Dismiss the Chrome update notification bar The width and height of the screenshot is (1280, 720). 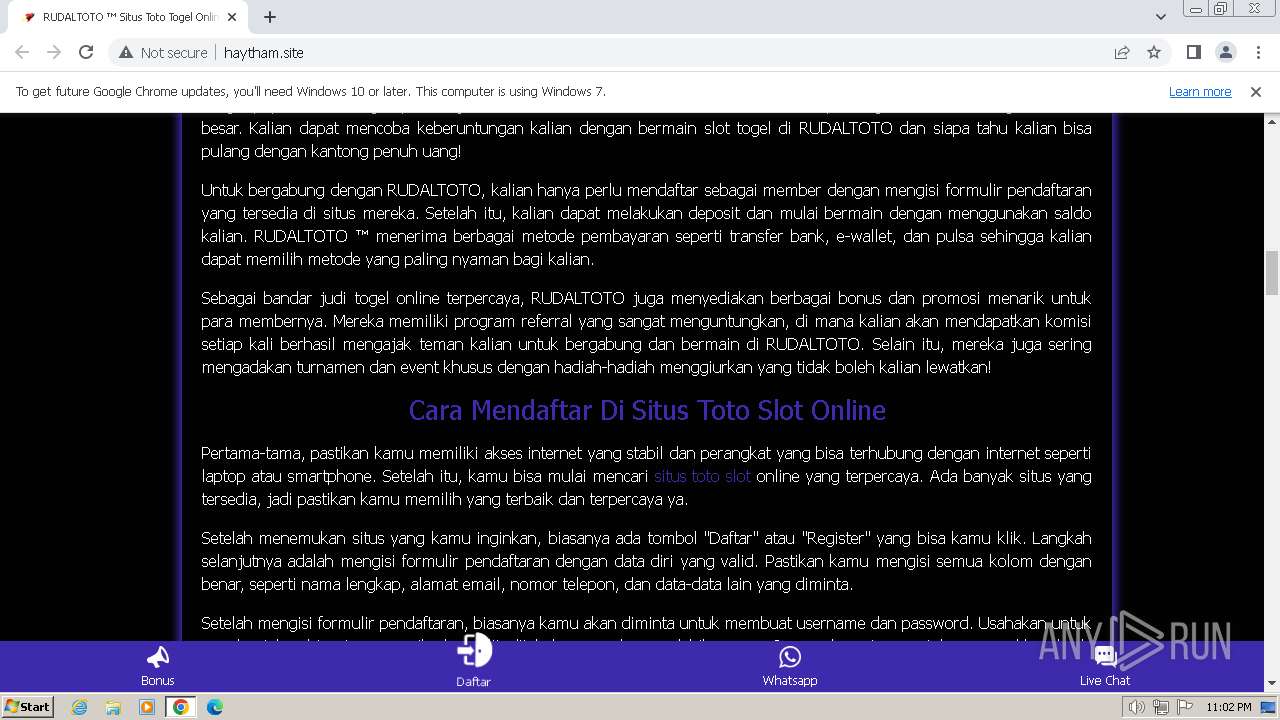tap(1256, 91)
